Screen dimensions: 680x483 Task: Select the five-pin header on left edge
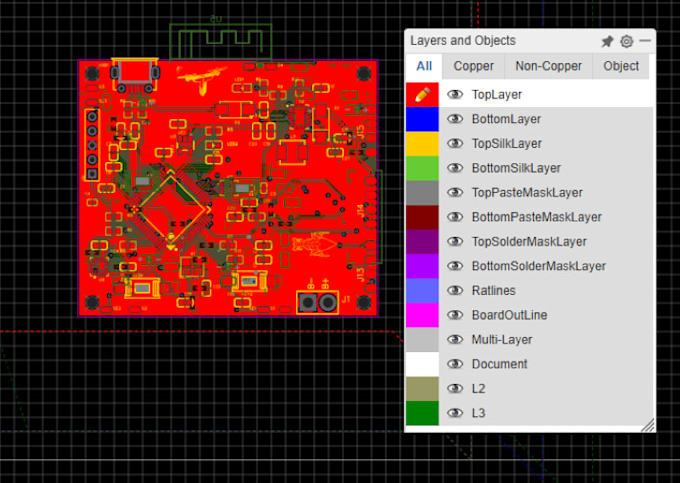92,145
